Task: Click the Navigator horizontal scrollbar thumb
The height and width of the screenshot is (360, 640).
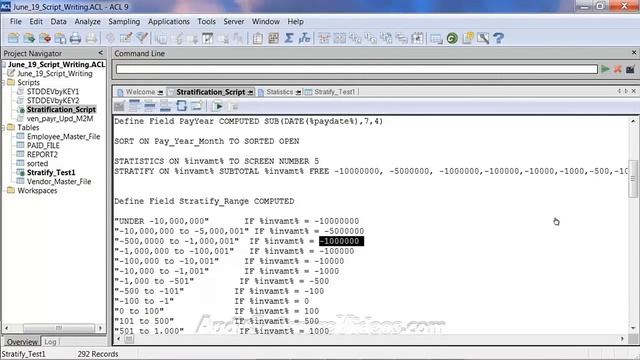Action: click(58, 328)
